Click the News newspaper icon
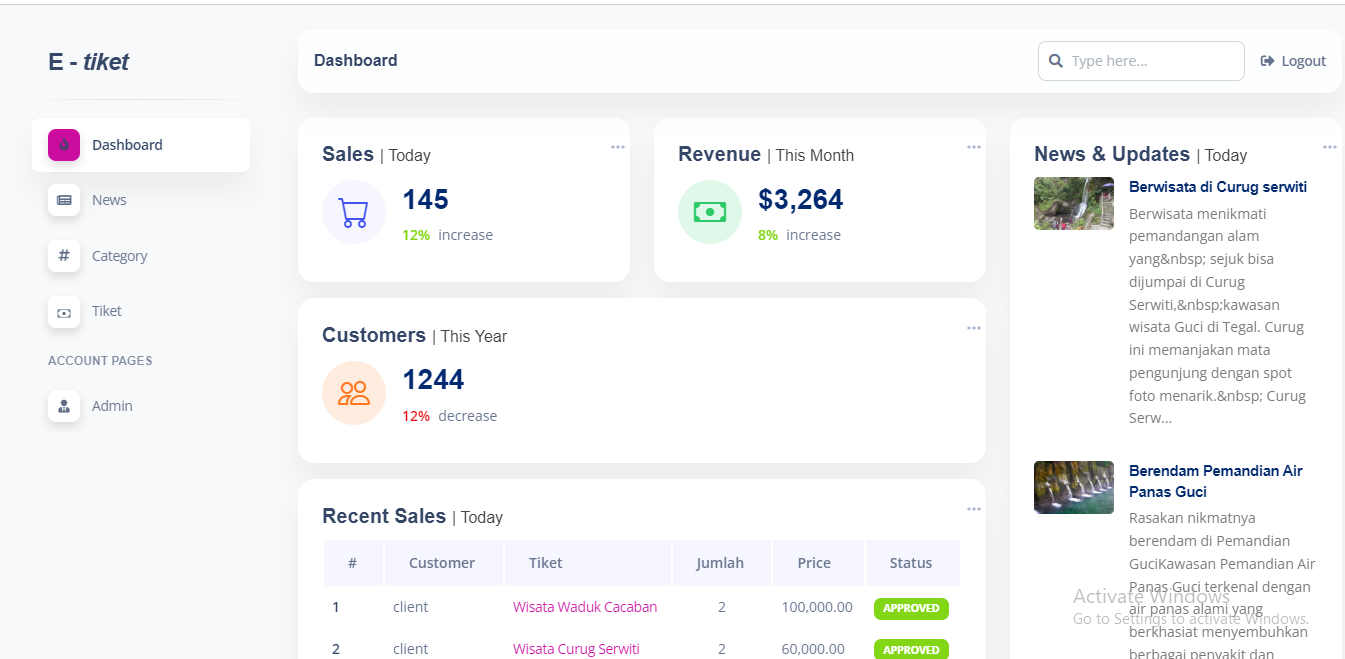The width and height of the screenshot is (1345, 659). pyautogui.click(x=64, y=200)
